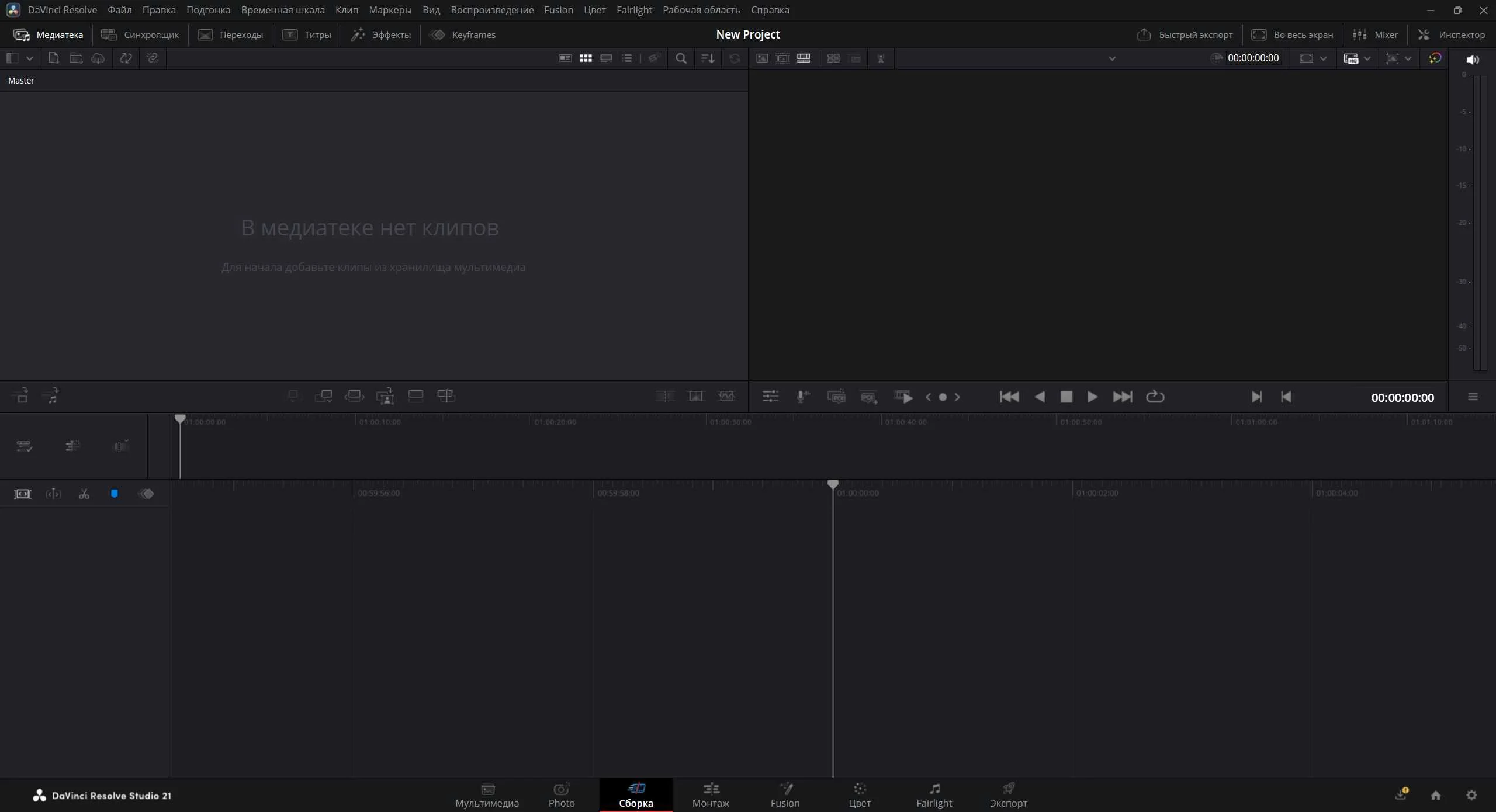The height and width of the screenshot is (812, 1496).
Task: Select list view in media pool
Action: [x=626, y=58]
